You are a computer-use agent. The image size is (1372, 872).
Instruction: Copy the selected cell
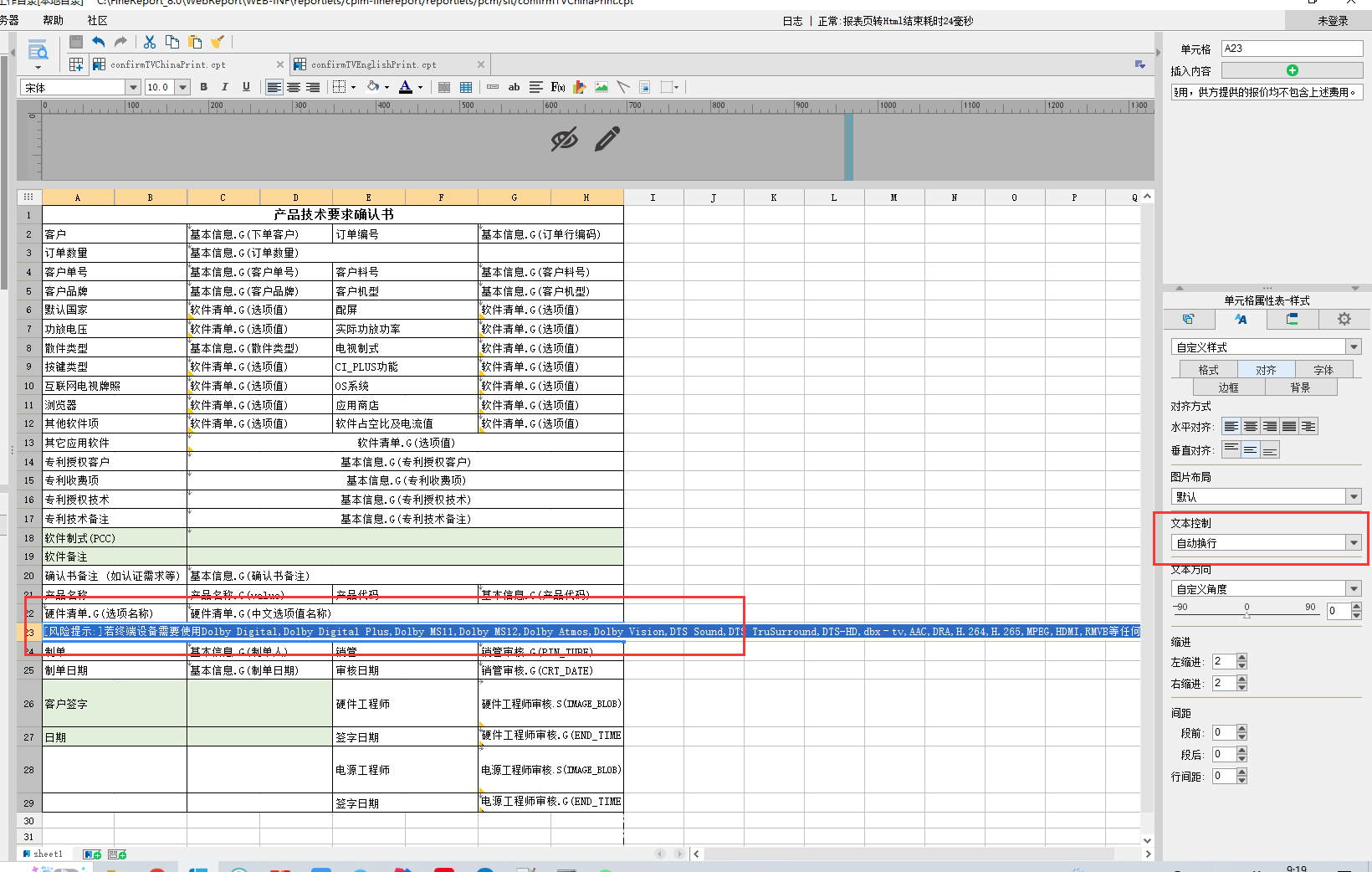coord(172,42)
